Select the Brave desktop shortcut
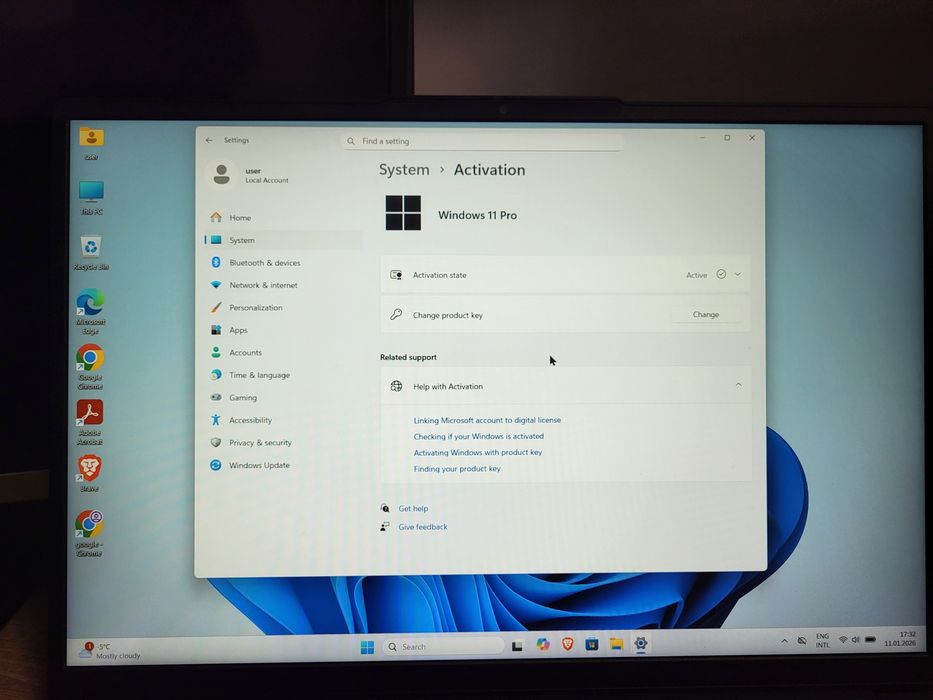 (89, 473)
